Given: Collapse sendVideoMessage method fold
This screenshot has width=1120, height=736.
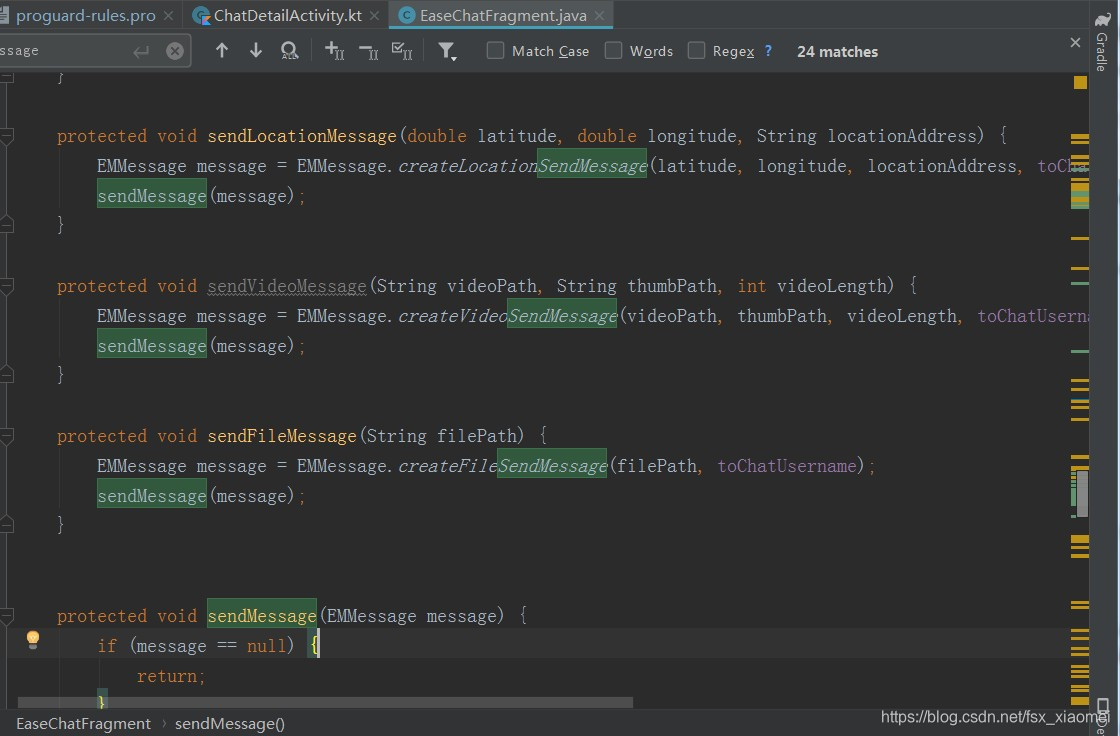Looking at the screenshot, I should click(6, 287).
